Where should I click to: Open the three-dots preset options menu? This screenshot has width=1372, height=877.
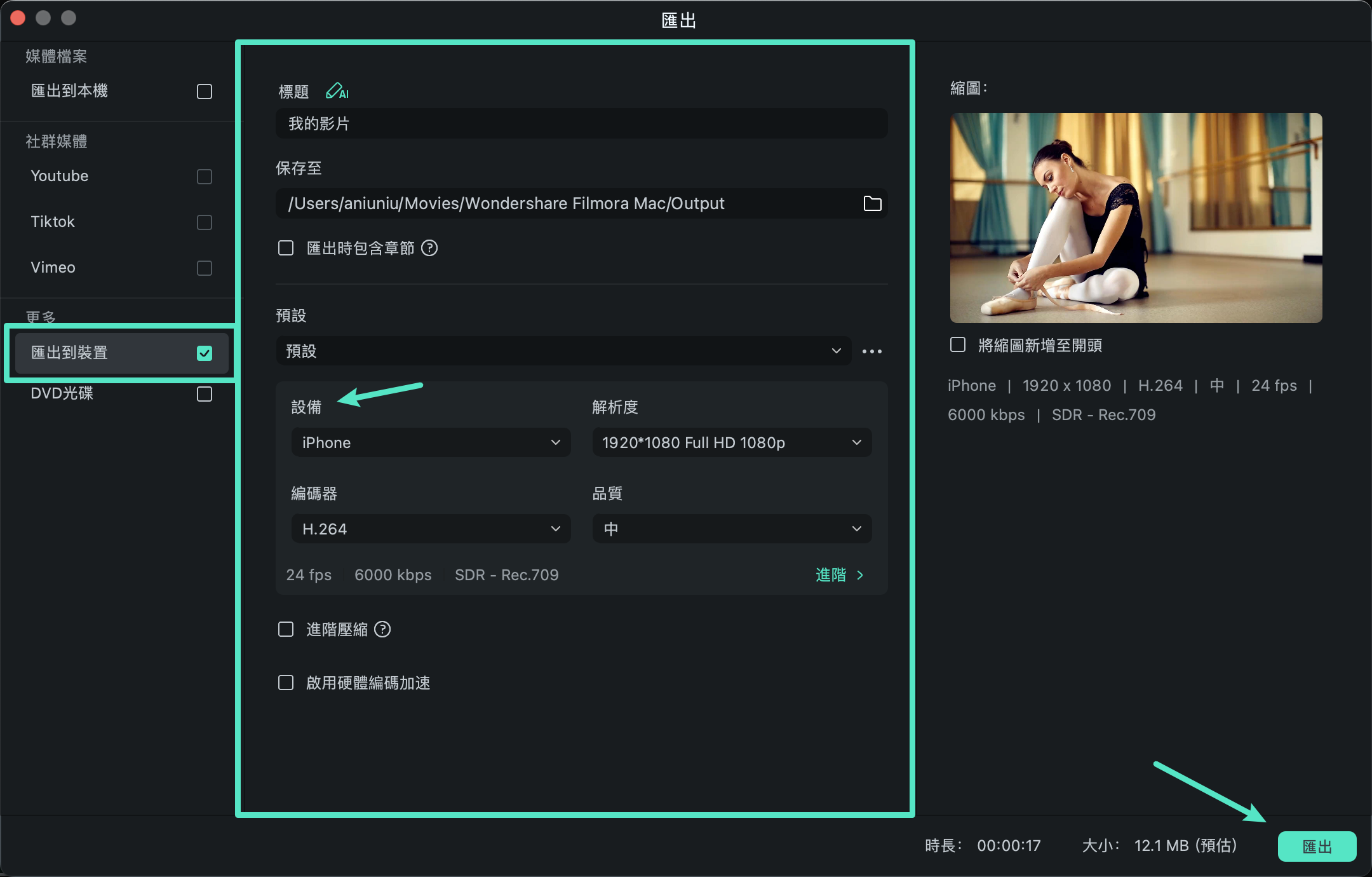coord(872,351)
